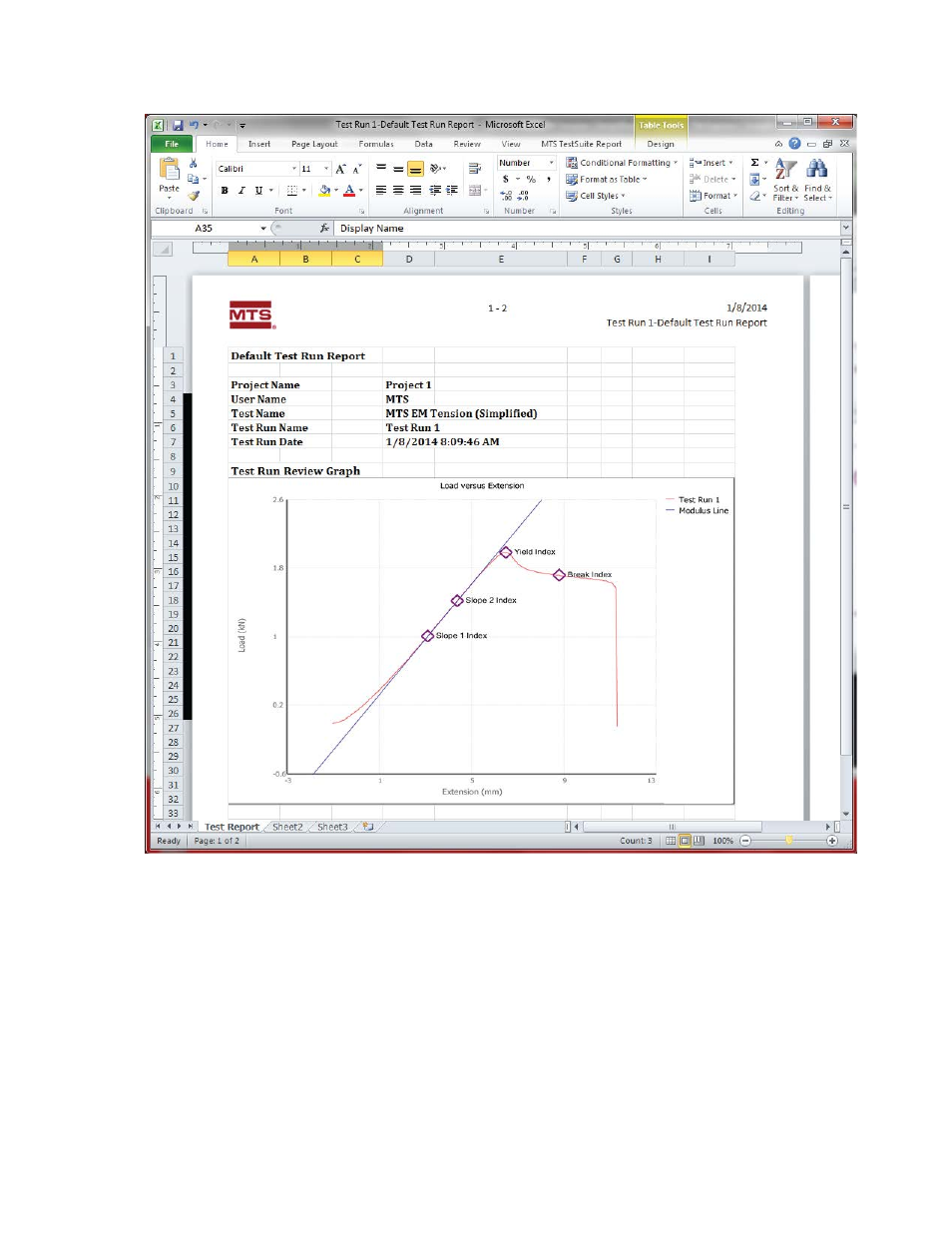Open the Name Box dropdown arrow
Image resolution: width=952 pixels, height=1233 pixels.
[x=263, y=229]
